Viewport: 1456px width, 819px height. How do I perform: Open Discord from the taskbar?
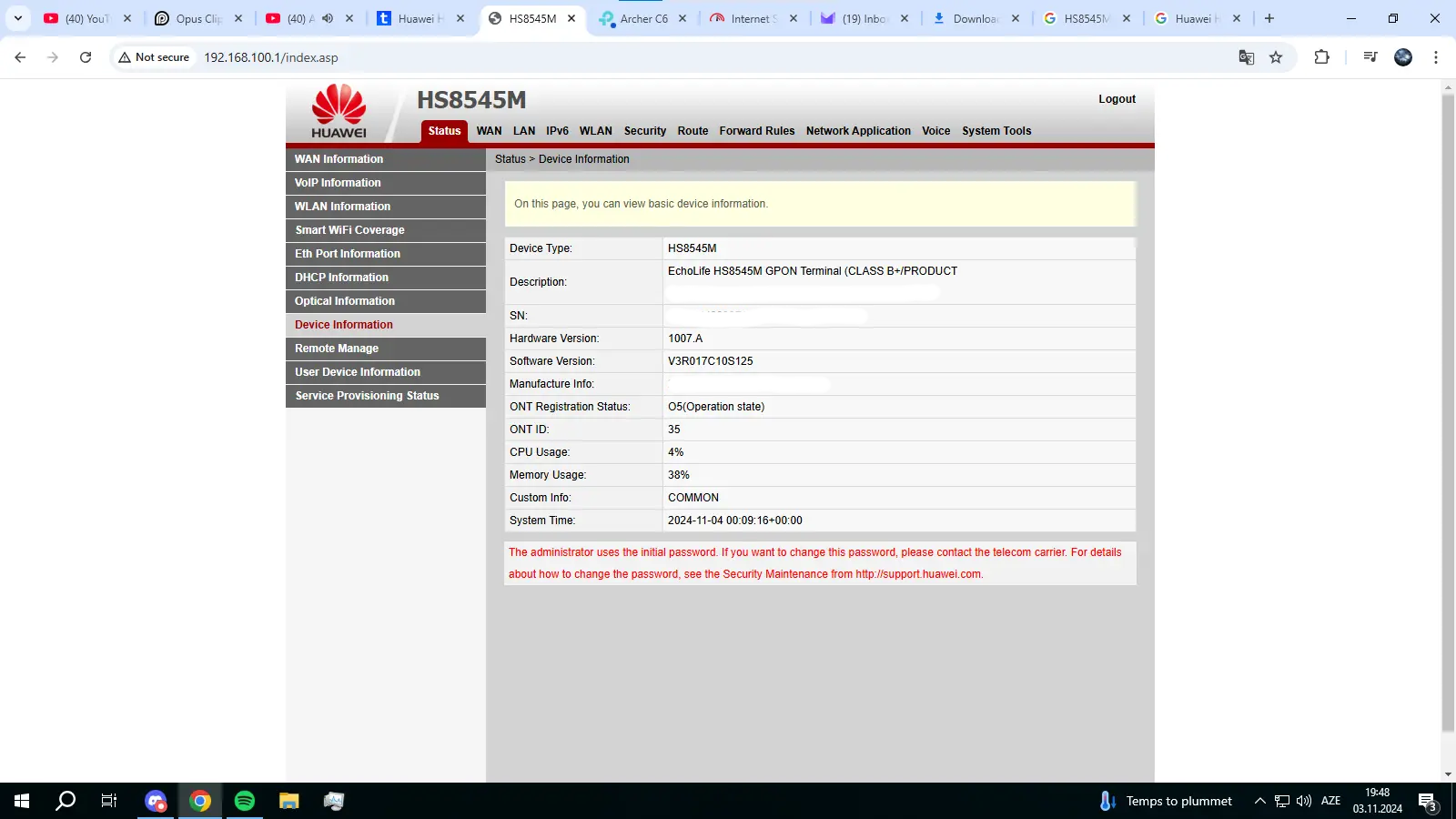point(156,801)
